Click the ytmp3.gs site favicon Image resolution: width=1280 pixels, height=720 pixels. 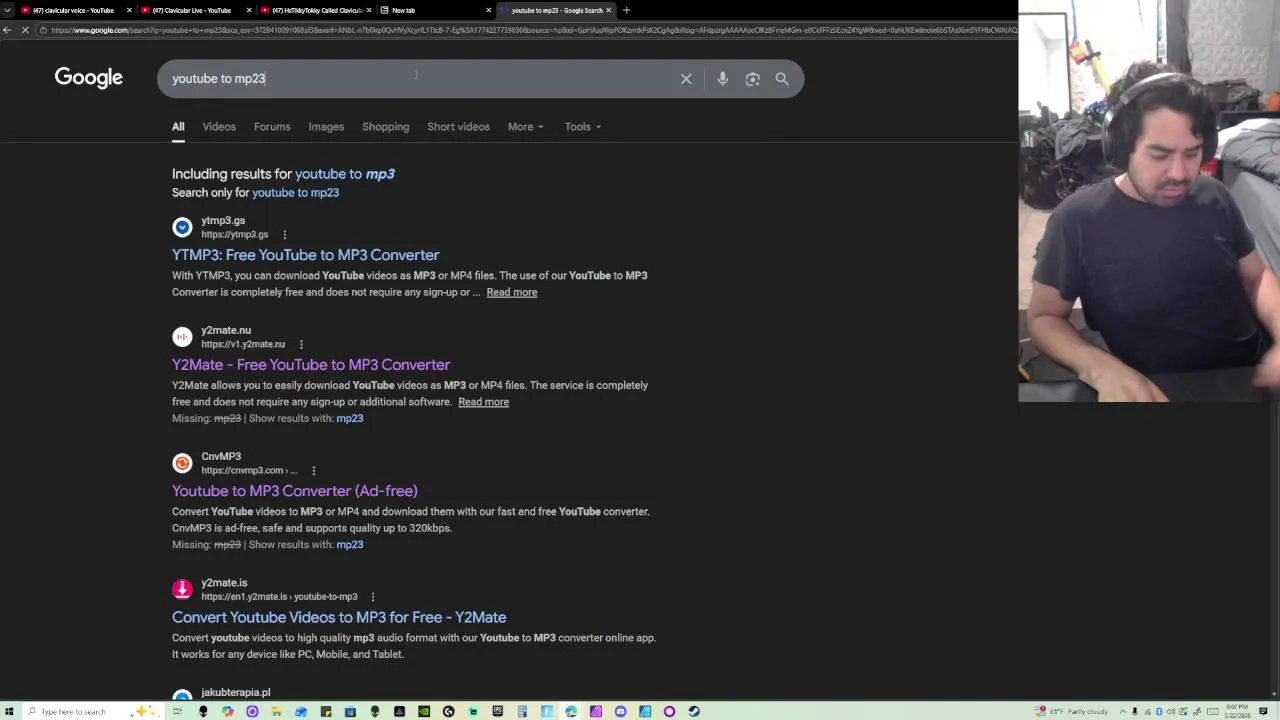(x=182, y=227)
